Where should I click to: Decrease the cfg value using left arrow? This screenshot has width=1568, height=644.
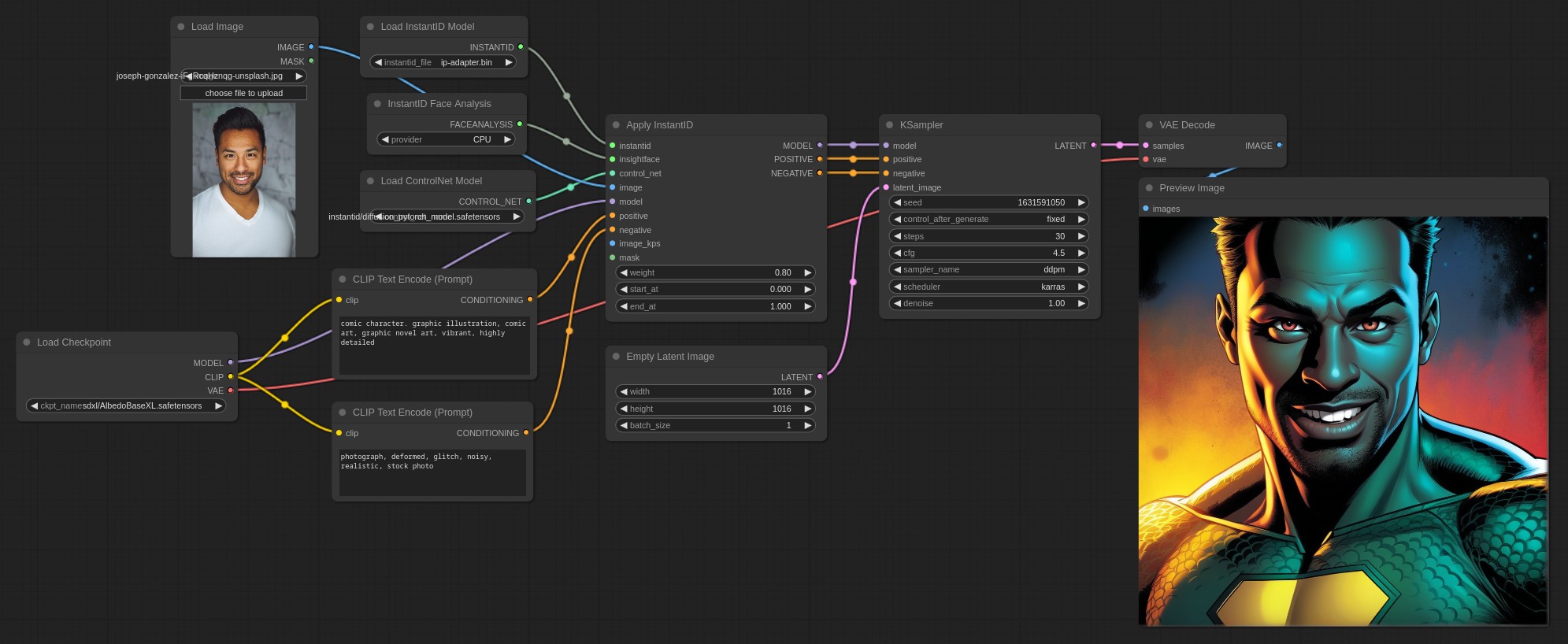tap(897, 253)
